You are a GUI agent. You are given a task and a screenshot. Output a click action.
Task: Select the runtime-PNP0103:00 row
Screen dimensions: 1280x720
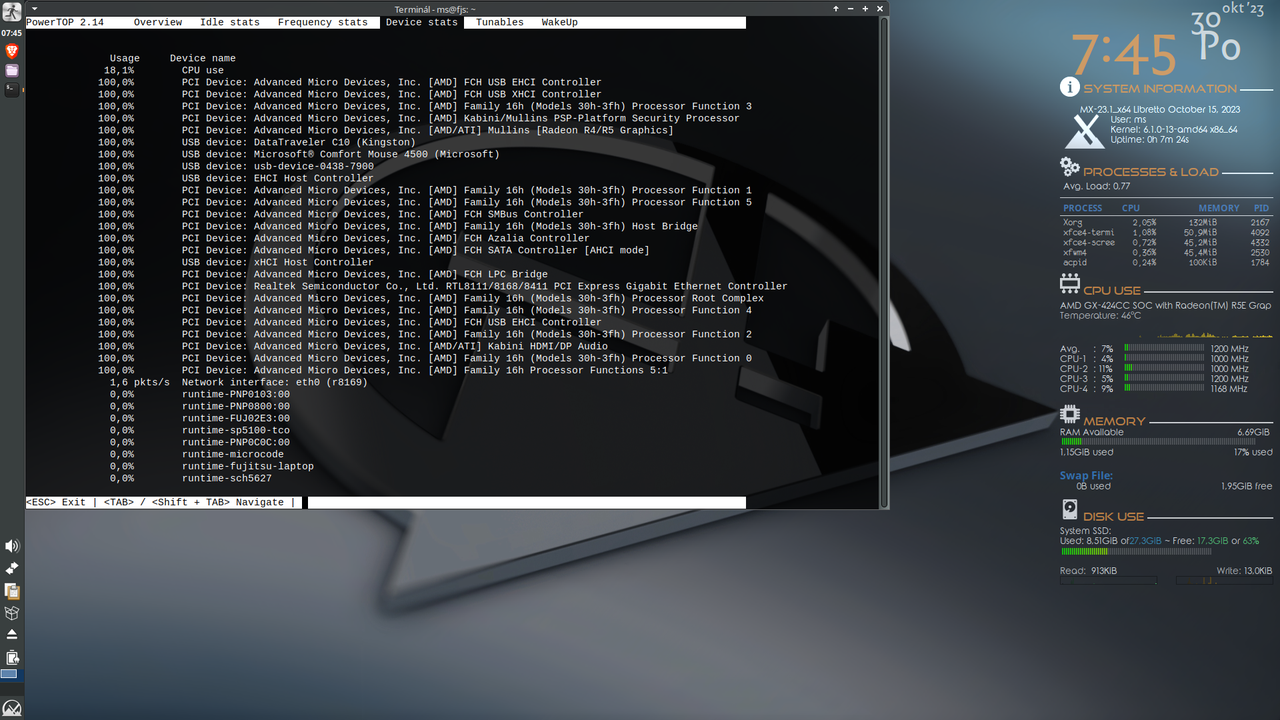pos(200,394)
